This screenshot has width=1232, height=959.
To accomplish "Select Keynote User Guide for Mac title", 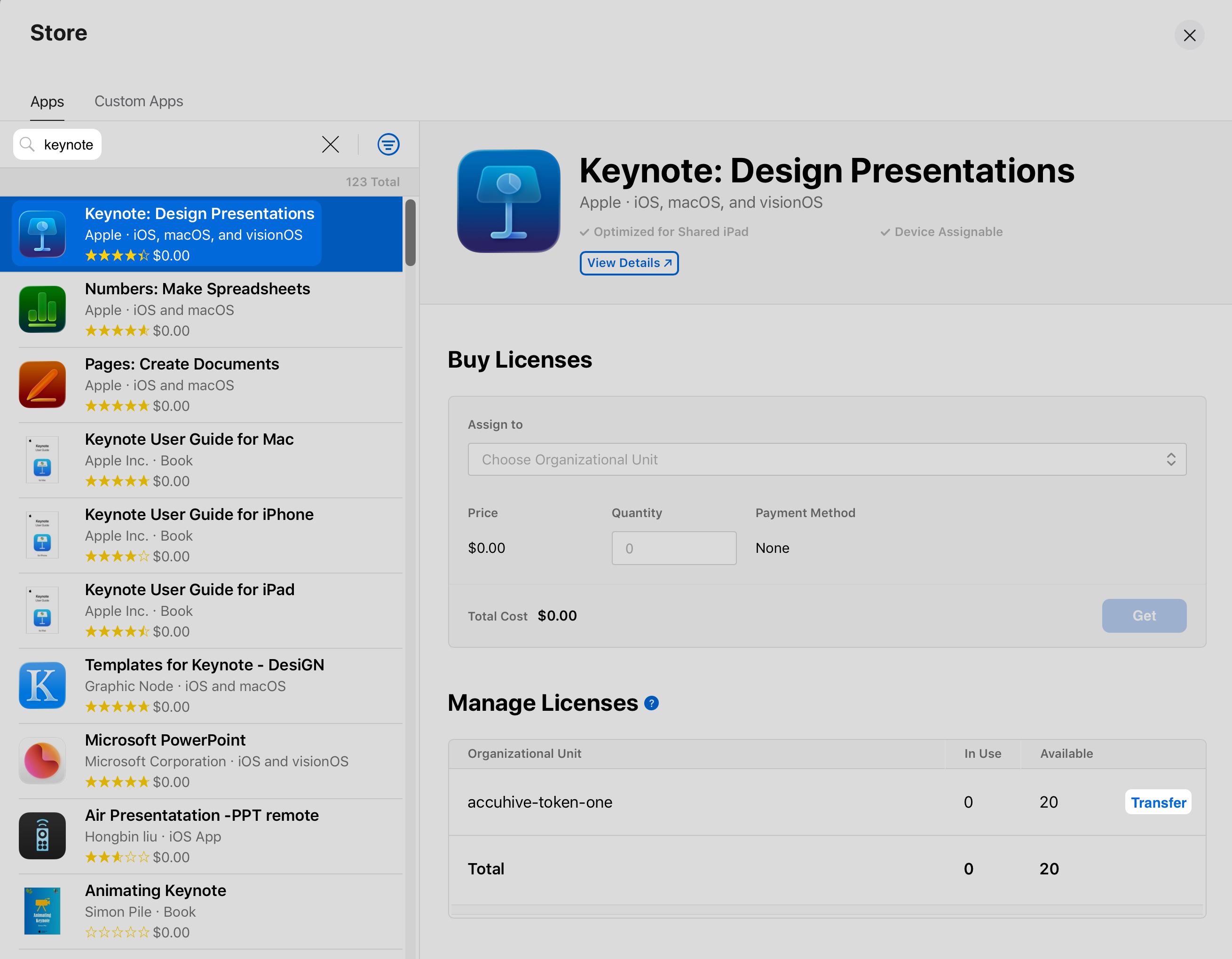I will coord(190,439).
